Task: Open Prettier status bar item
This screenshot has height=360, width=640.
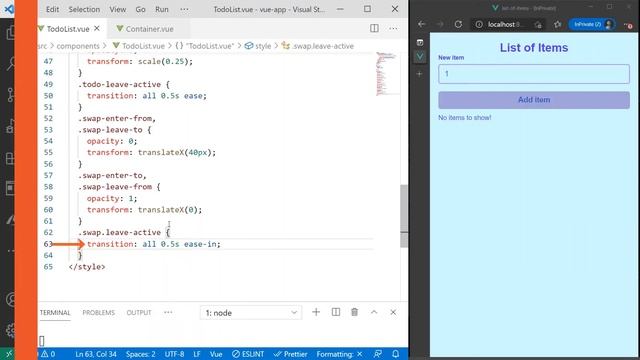Action: click(x=290, y=354)
